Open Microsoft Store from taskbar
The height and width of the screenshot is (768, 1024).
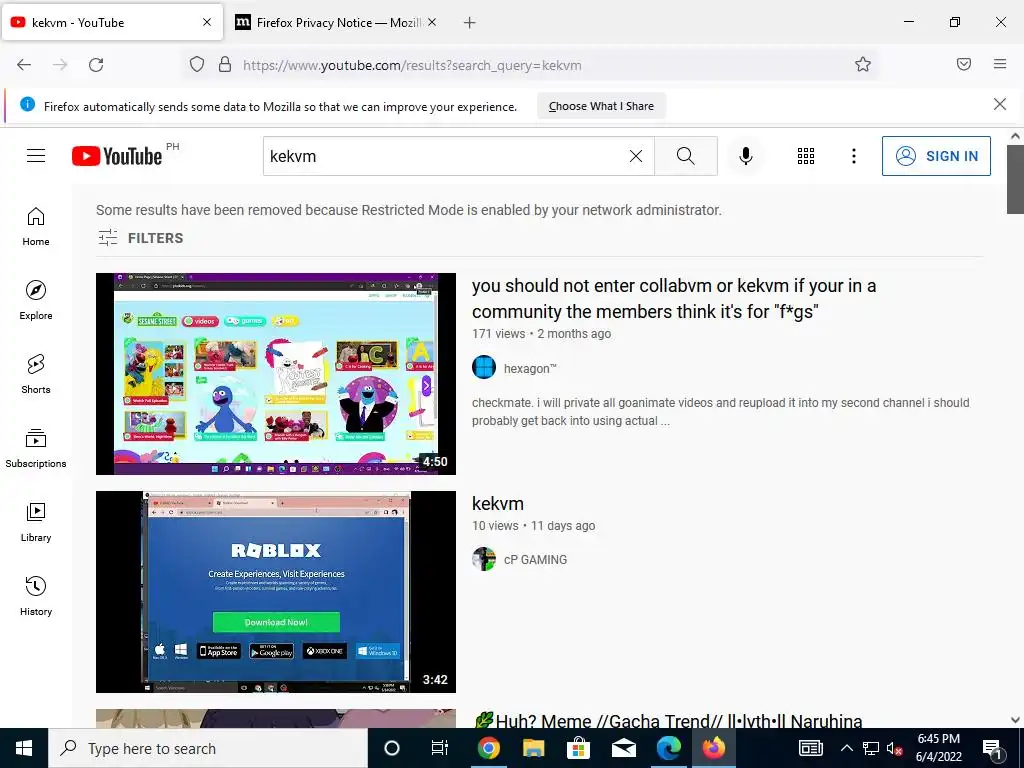(x=579, y=748)
